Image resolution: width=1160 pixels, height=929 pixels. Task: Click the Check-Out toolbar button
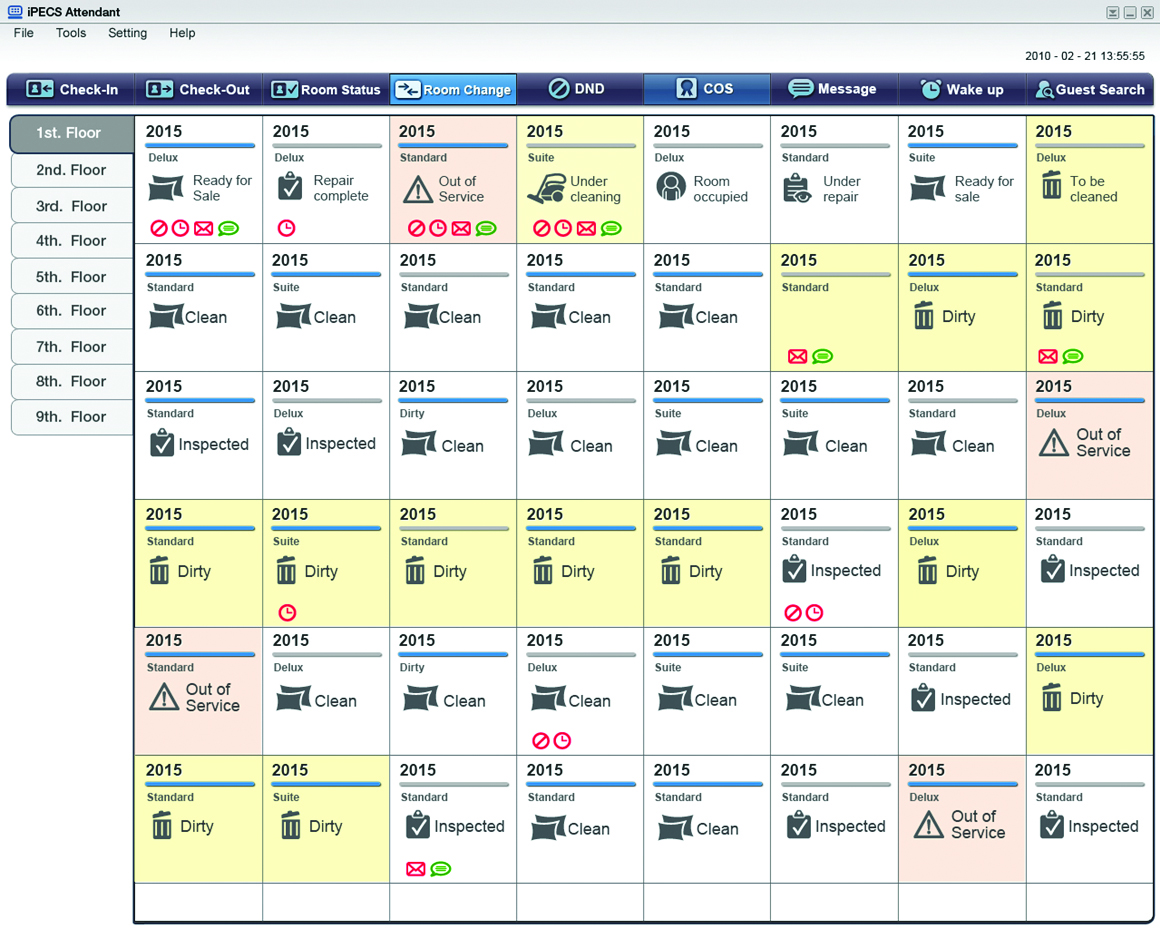click(x=198, y=89)
